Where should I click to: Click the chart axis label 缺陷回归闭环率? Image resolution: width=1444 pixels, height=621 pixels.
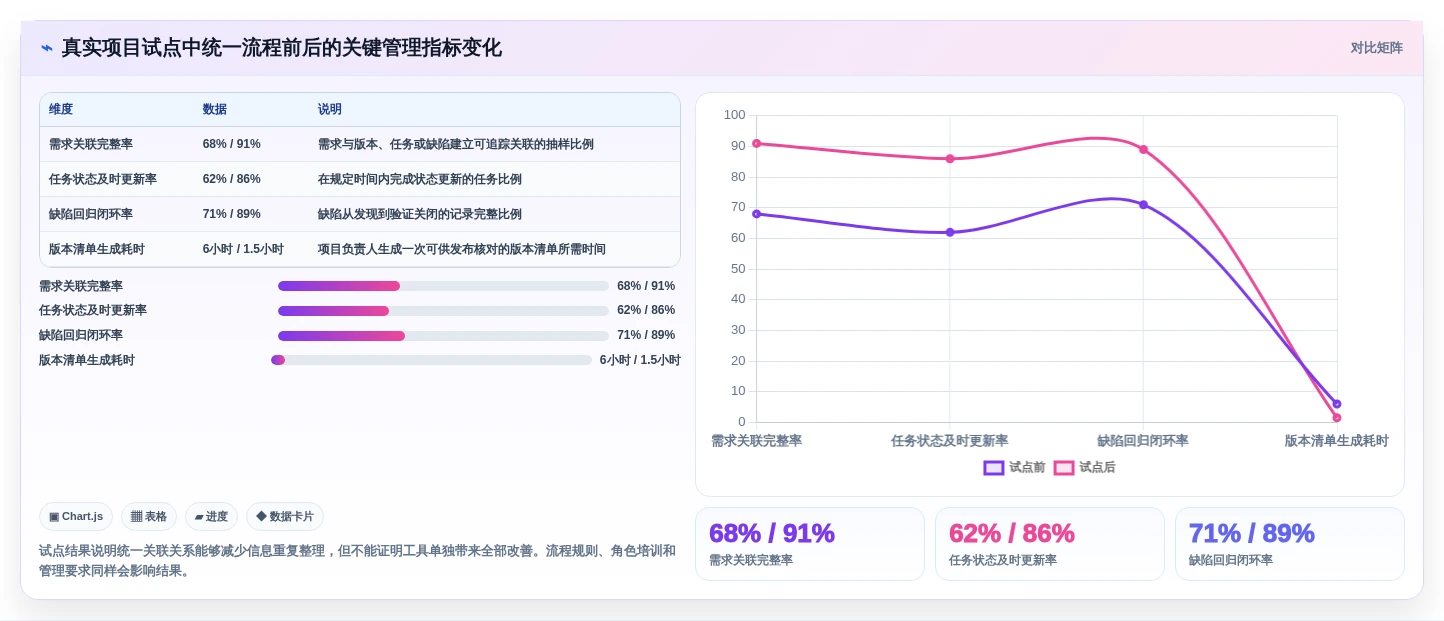click(1143, 441)
